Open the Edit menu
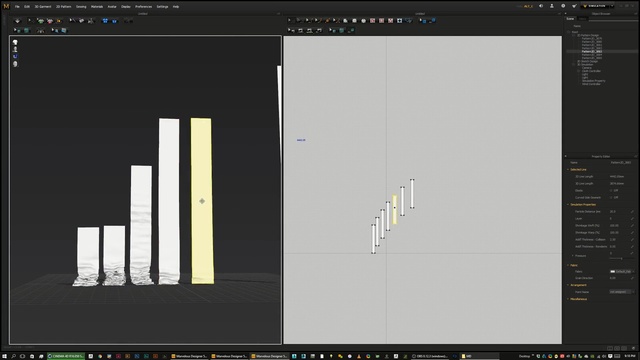This screenshot has height=360, width=640. pyautogui.click(x=27, y=7)
